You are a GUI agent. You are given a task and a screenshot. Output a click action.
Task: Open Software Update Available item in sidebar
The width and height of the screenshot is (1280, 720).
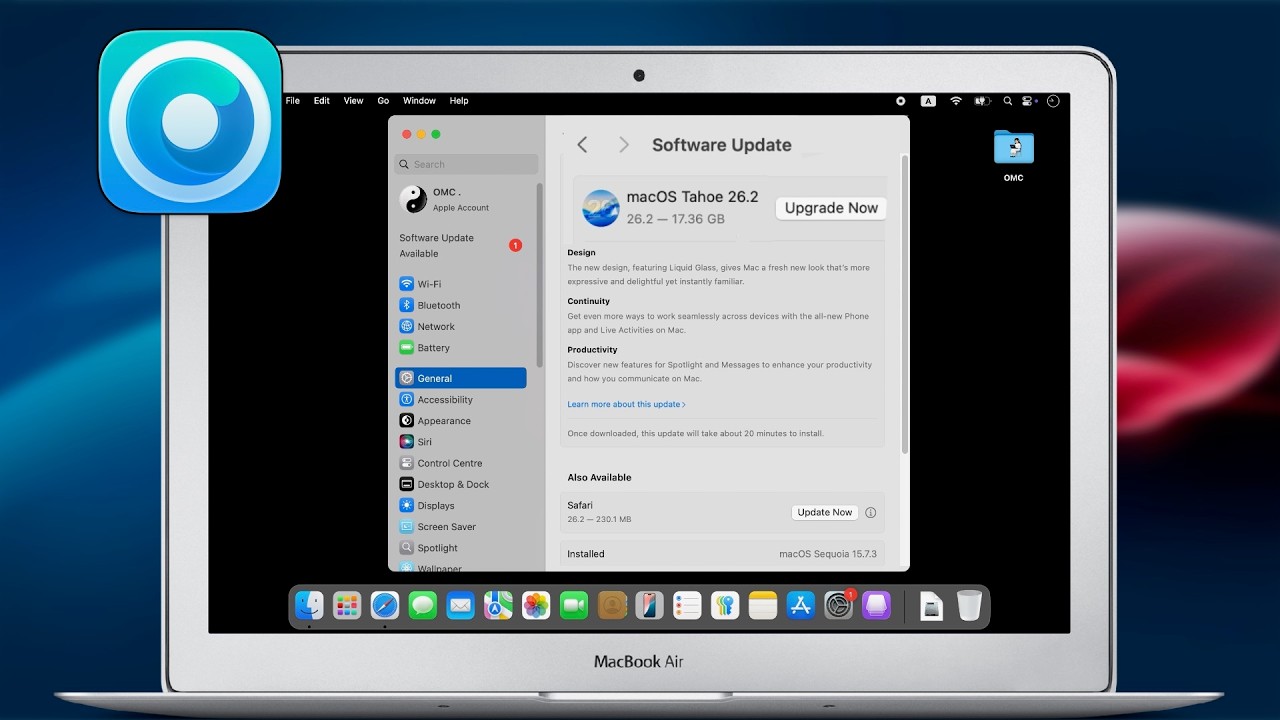460,246
